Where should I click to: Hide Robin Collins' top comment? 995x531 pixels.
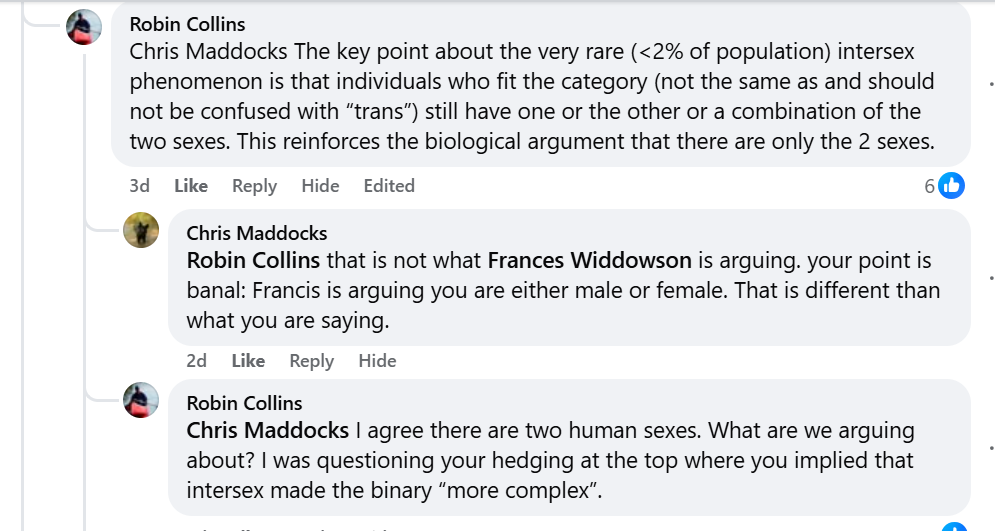320,186
